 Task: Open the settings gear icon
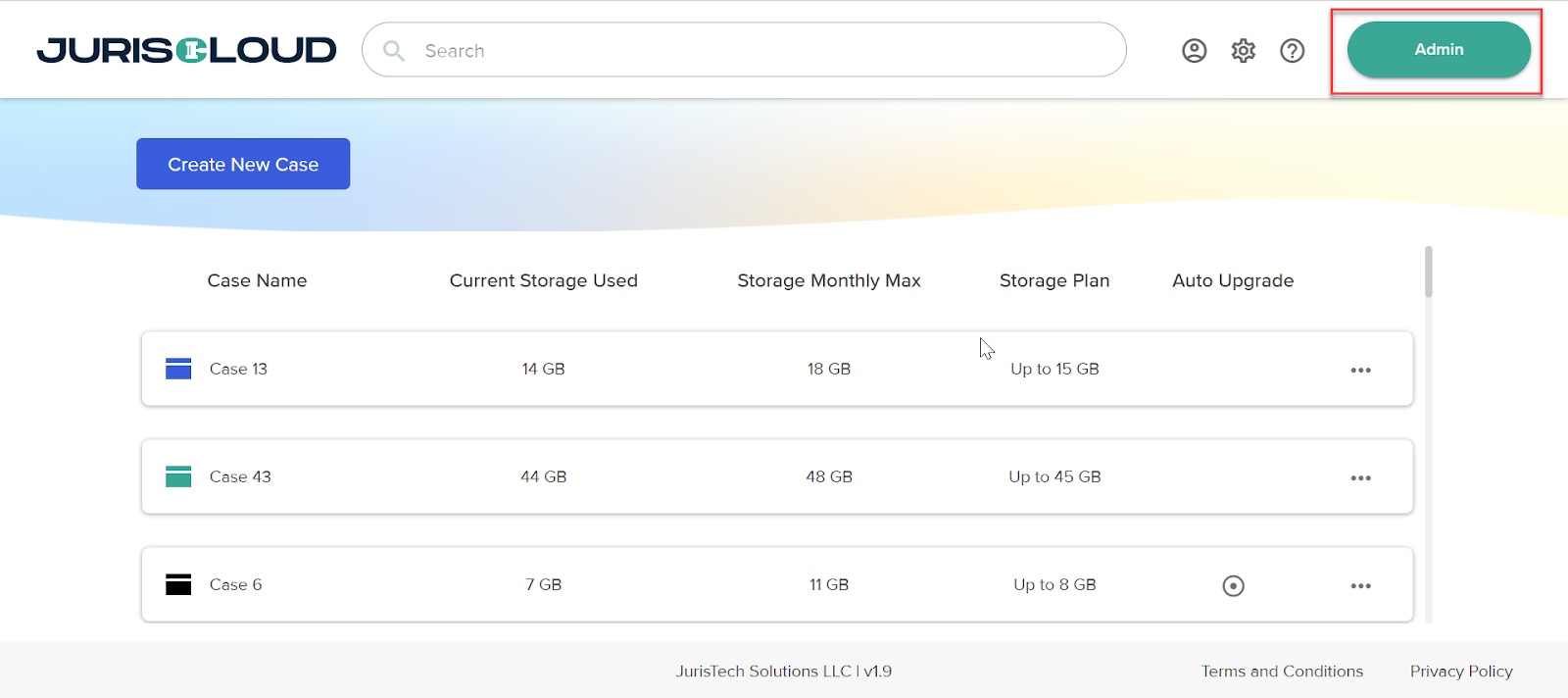coord(1243,51)
